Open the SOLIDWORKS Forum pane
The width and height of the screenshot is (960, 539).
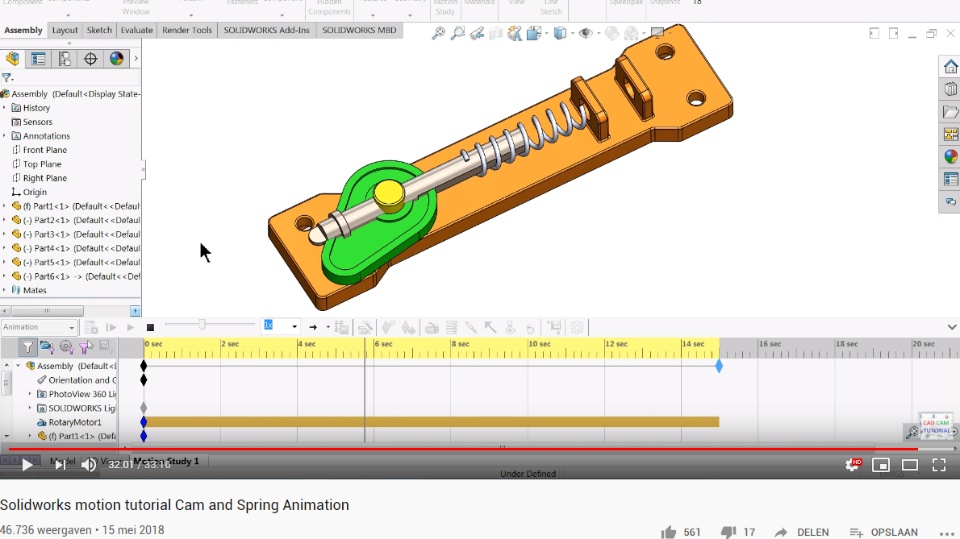point(950,202)
